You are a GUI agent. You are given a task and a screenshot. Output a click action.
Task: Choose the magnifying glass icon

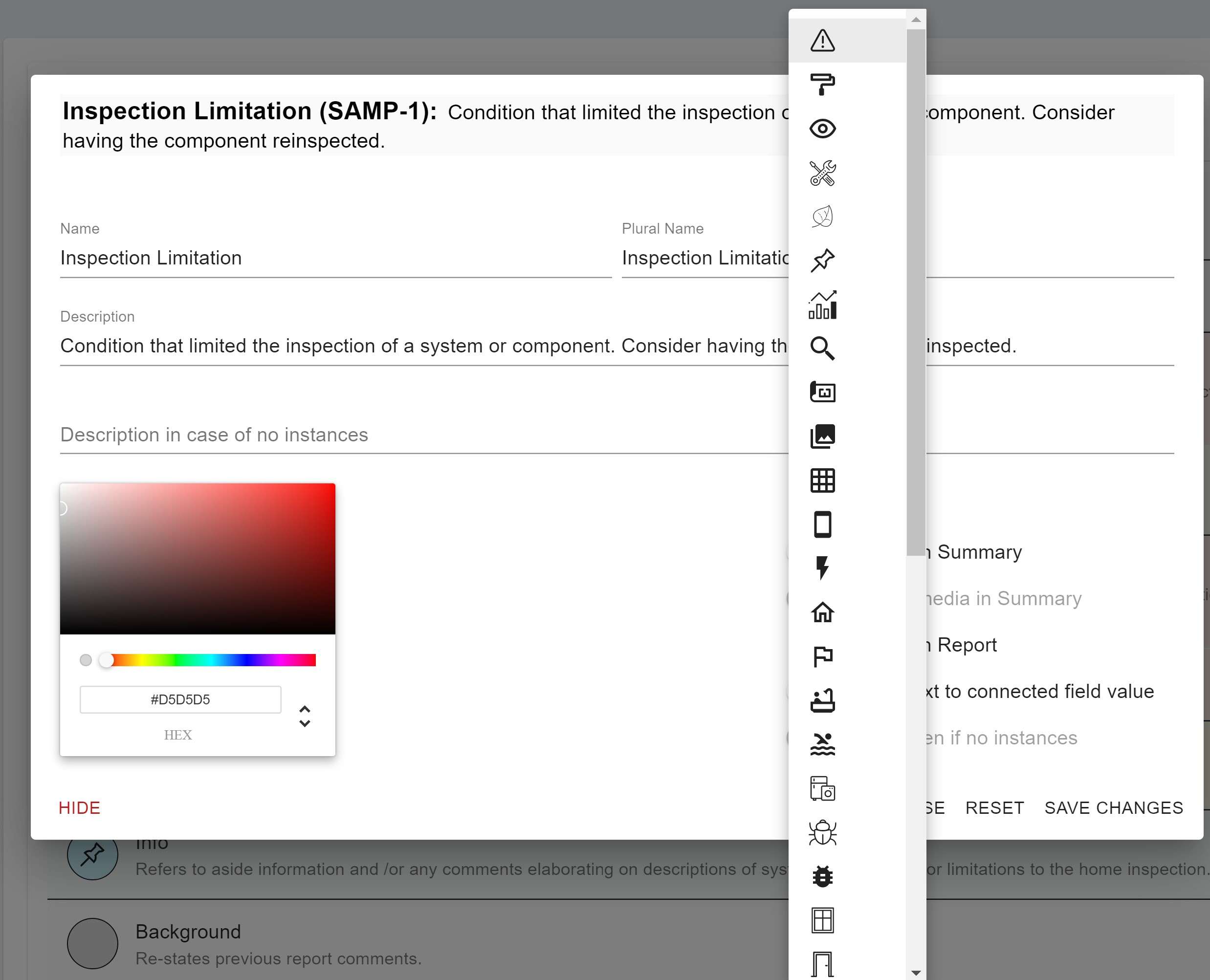click(x=822, y=348)
